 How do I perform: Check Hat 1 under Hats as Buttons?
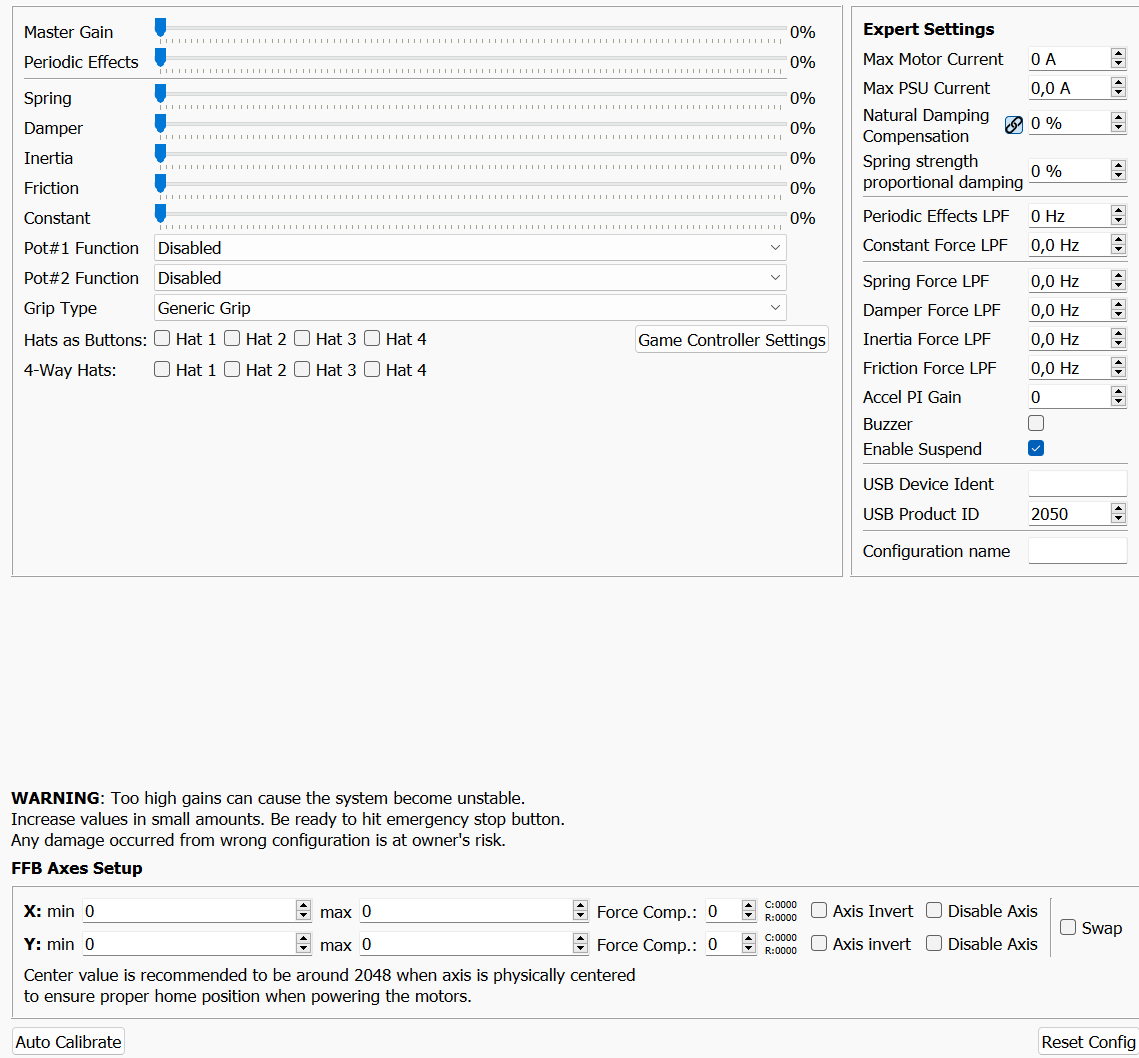click(x=162, y=338)
